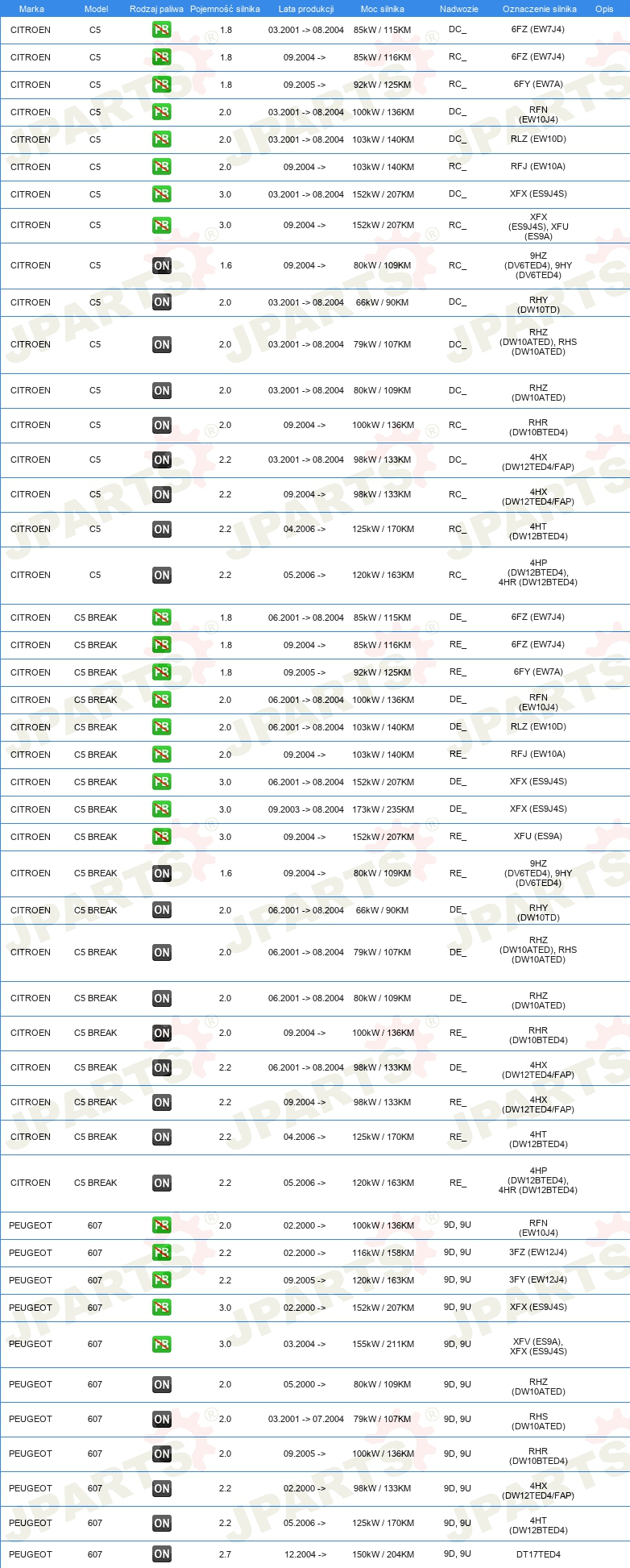The width and height of the screenshot is (630, 1568).
Task: Click 3.0 capacity cell in 155kW/211KM row
Action: (x=225, y=1344)
